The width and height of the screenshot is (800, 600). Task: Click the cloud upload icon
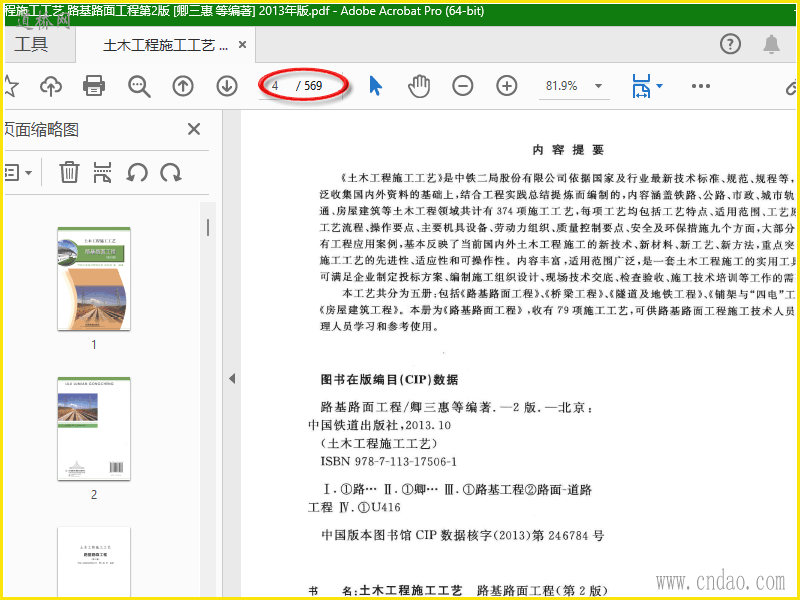coord(51,86)
